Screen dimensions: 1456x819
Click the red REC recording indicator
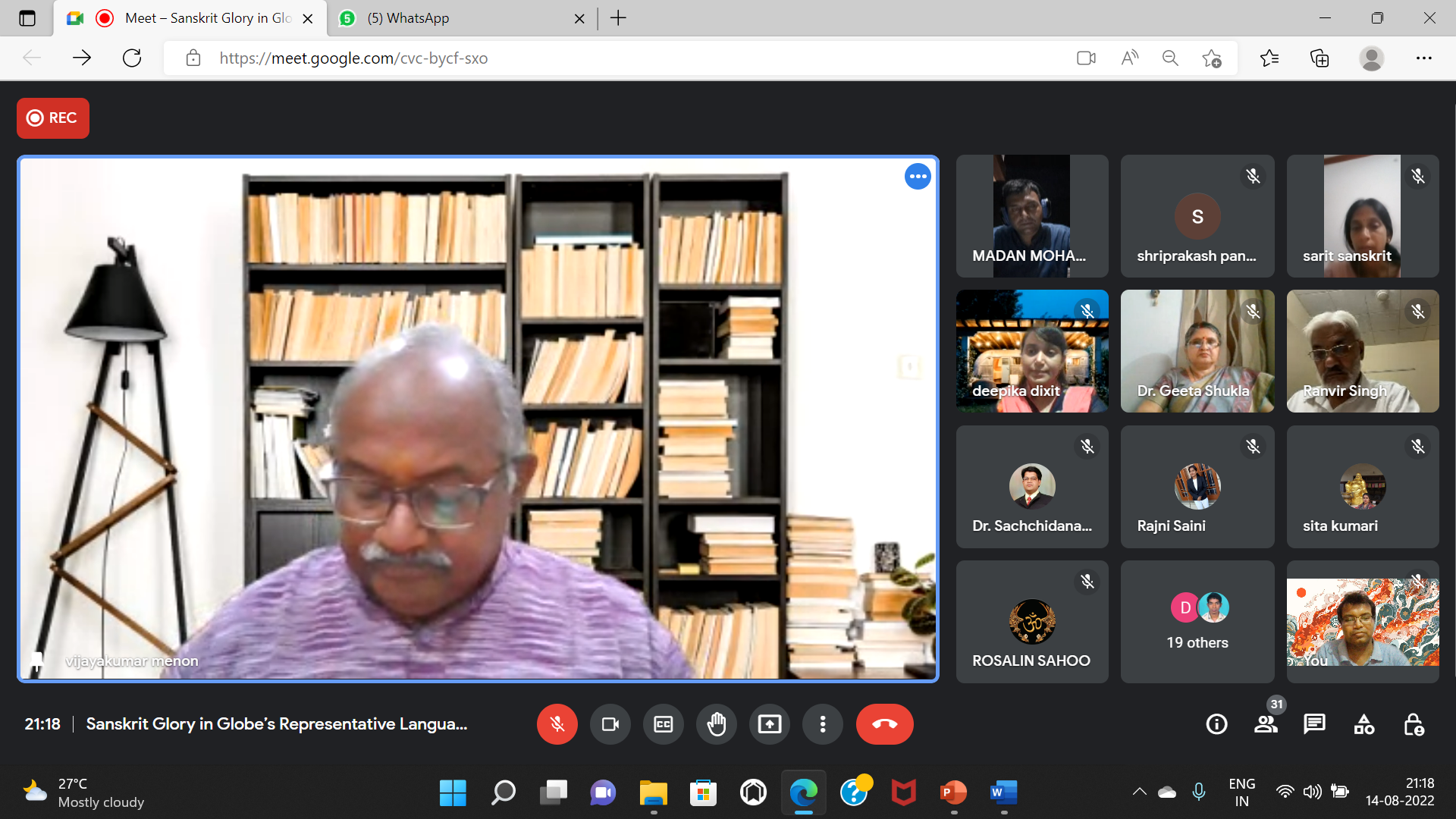[52, 118]
